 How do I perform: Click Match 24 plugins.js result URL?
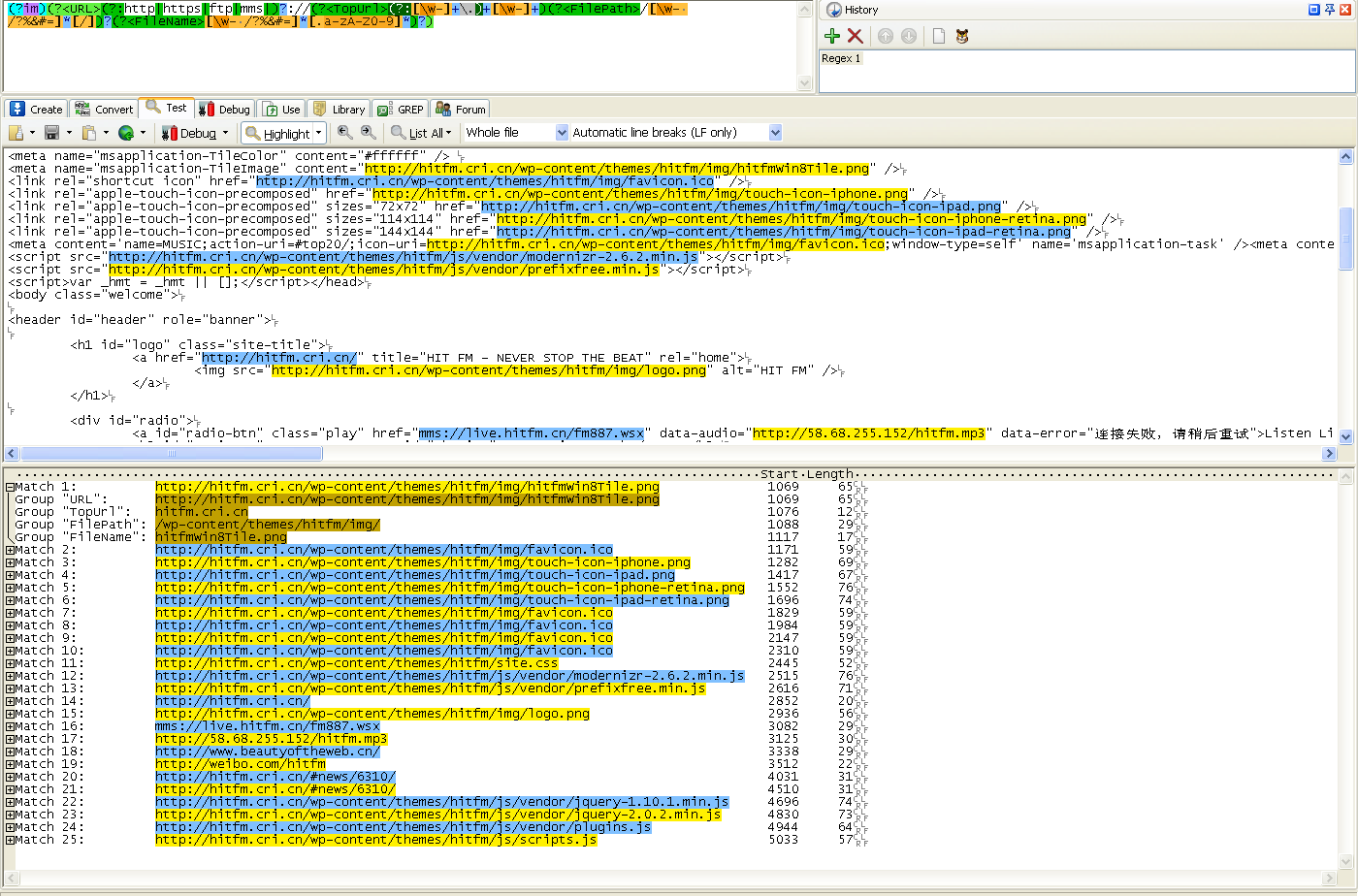click(x=404, y=827)
